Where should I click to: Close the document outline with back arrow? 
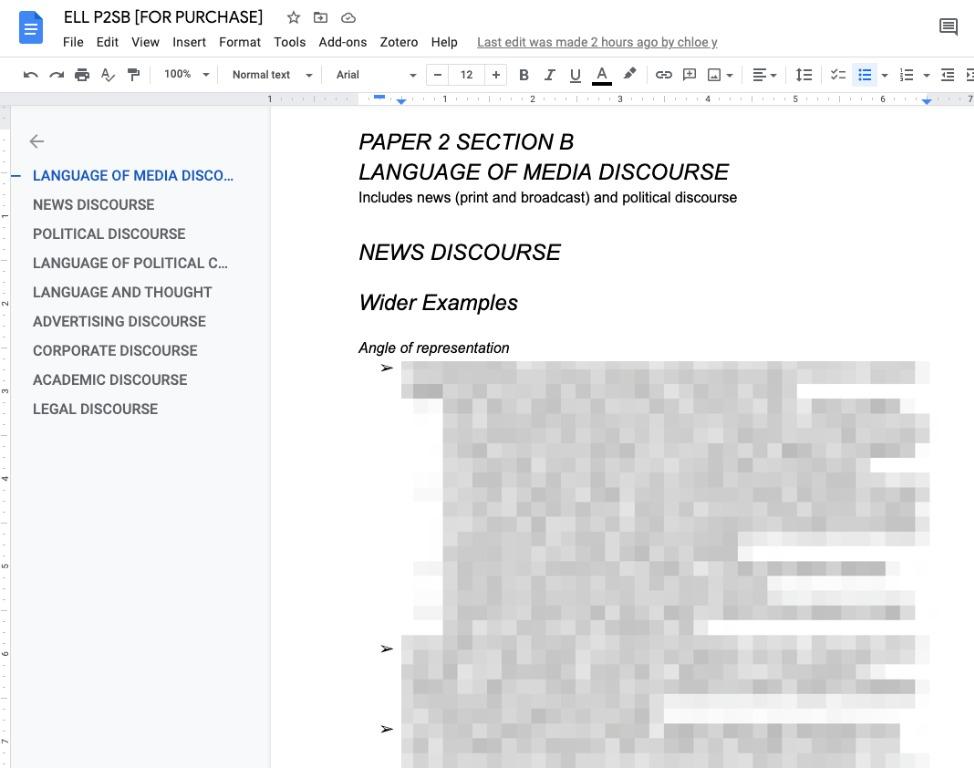coord(37,141)
